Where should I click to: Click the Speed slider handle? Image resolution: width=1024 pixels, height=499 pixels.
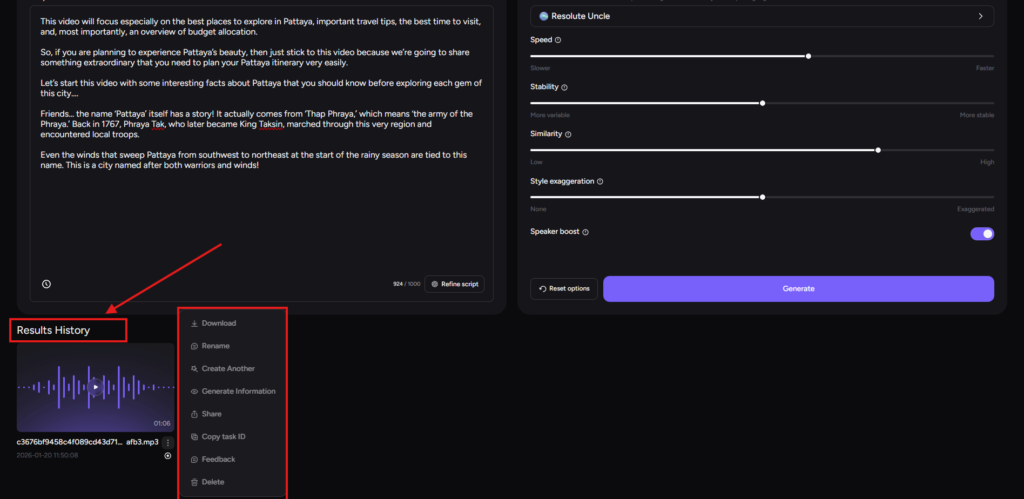click(x=808, y=56)
